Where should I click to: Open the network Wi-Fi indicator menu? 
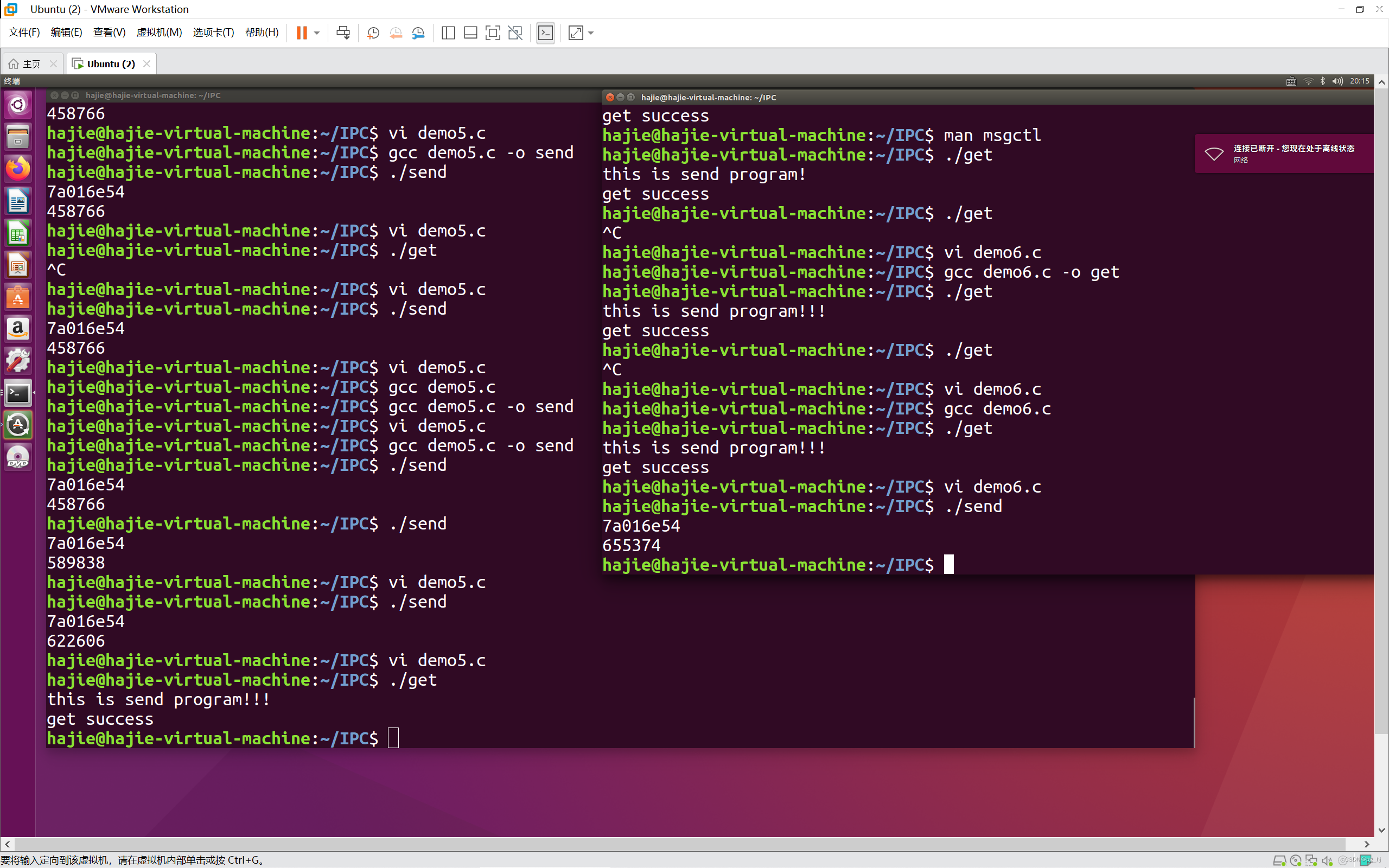point(1309,81)
